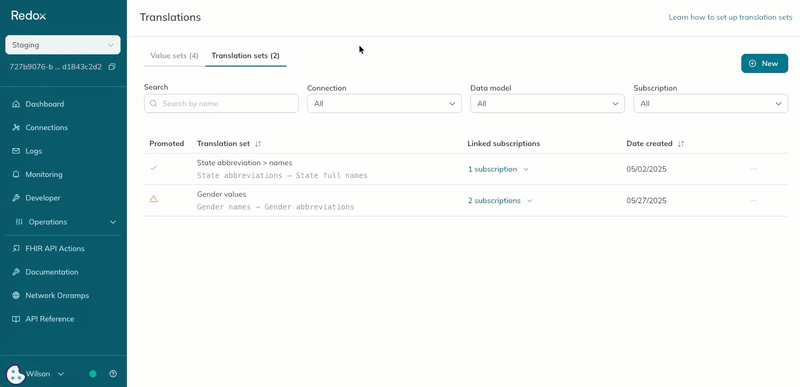The height and width of the screenshot is (387, 800).
Task: Open the Data model filter dropdown
Action: point(547,104)
